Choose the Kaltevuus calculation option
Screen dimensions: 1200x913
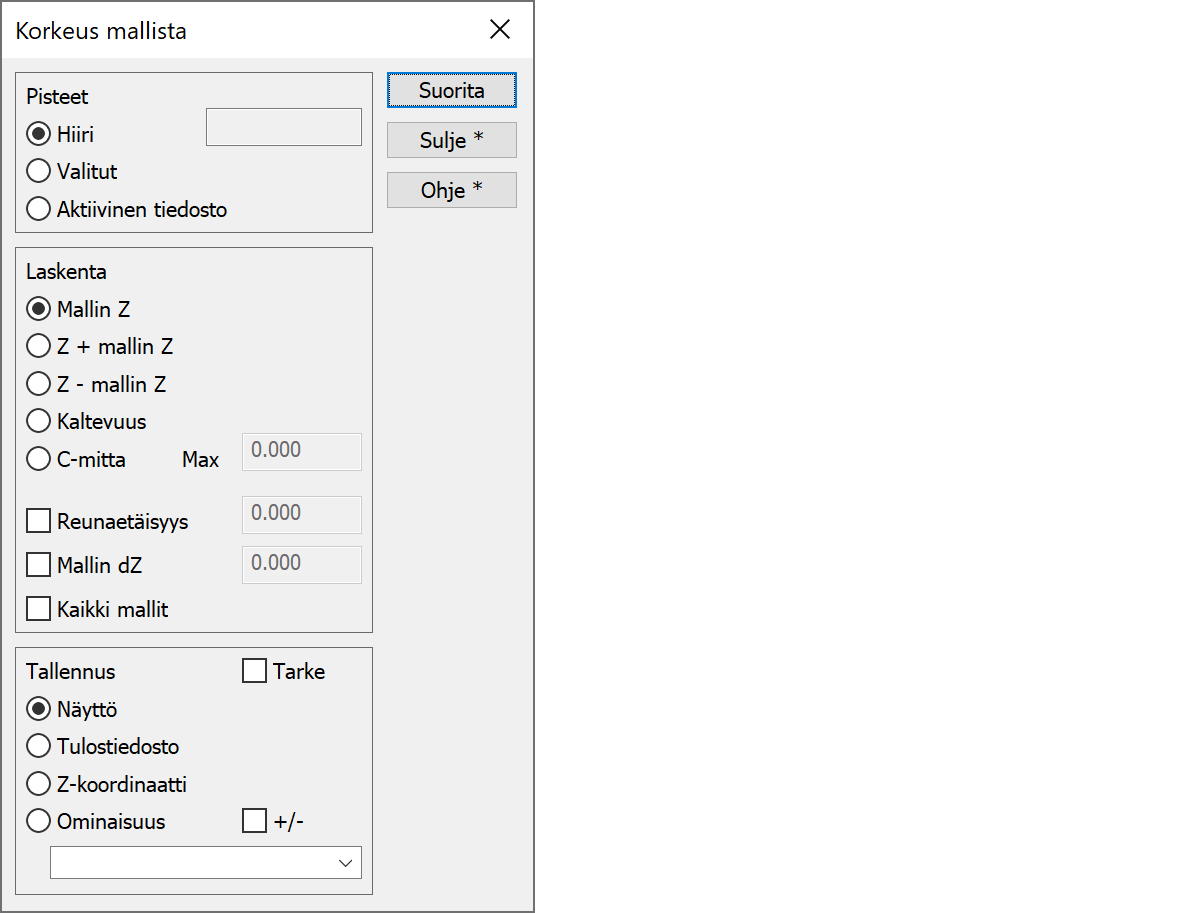pyautogui.click(x=39, y=421)
